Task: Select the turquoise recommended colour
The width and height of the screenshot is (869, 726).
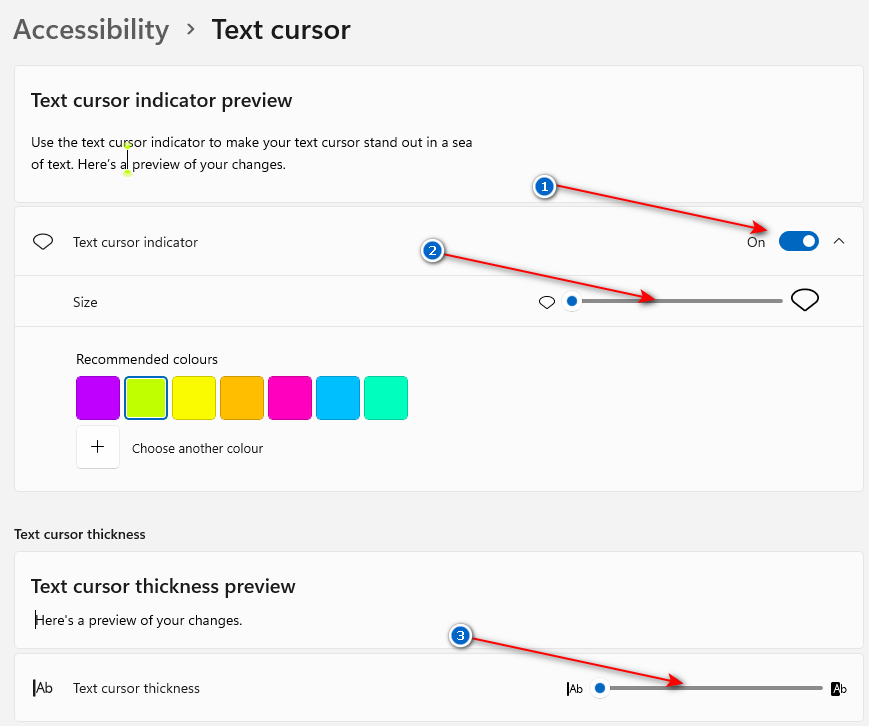Action: click(386, 398)
